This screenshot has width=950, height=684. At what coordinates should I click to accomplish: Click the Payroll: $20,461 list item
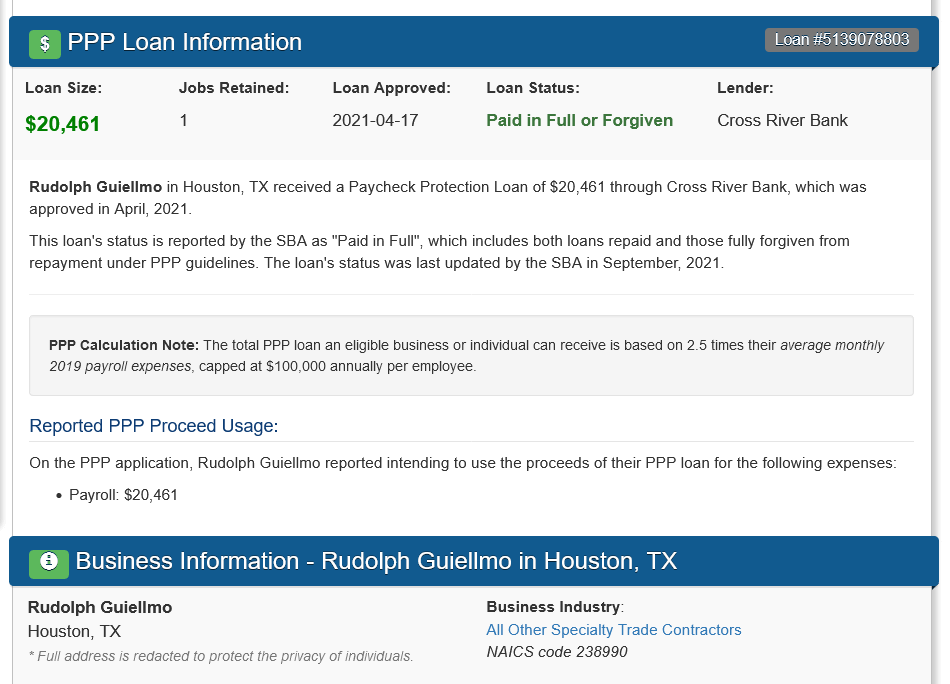pyautogui.click(x=123, y=495)
